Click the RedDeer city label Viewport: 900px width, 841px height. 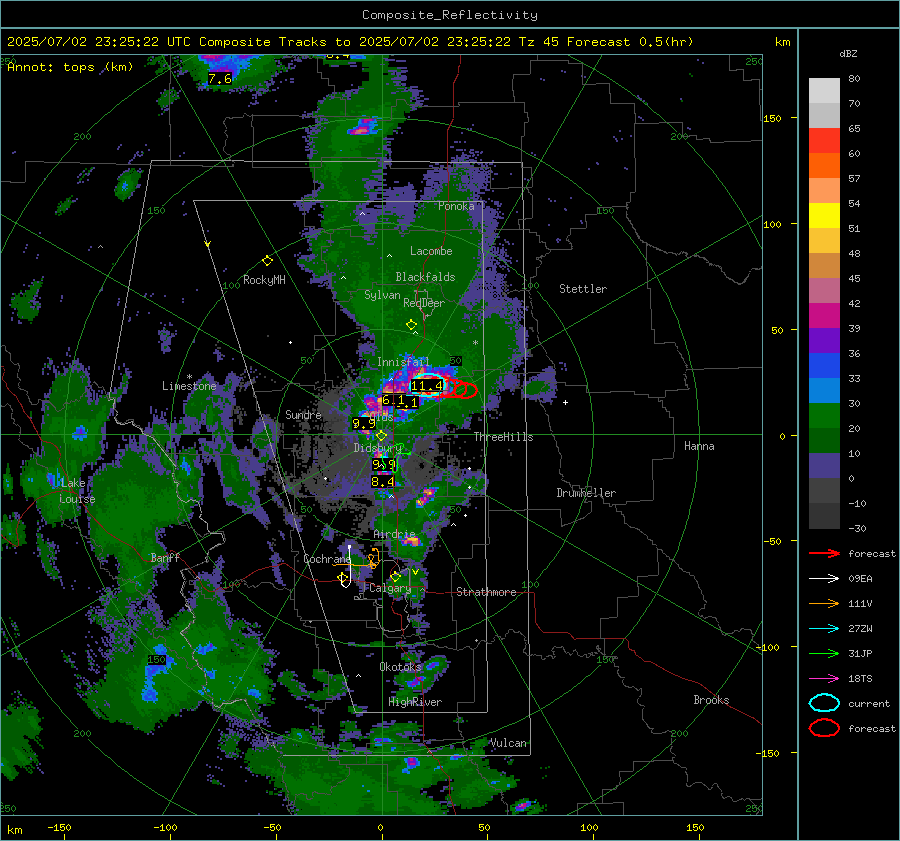point(424,303)
